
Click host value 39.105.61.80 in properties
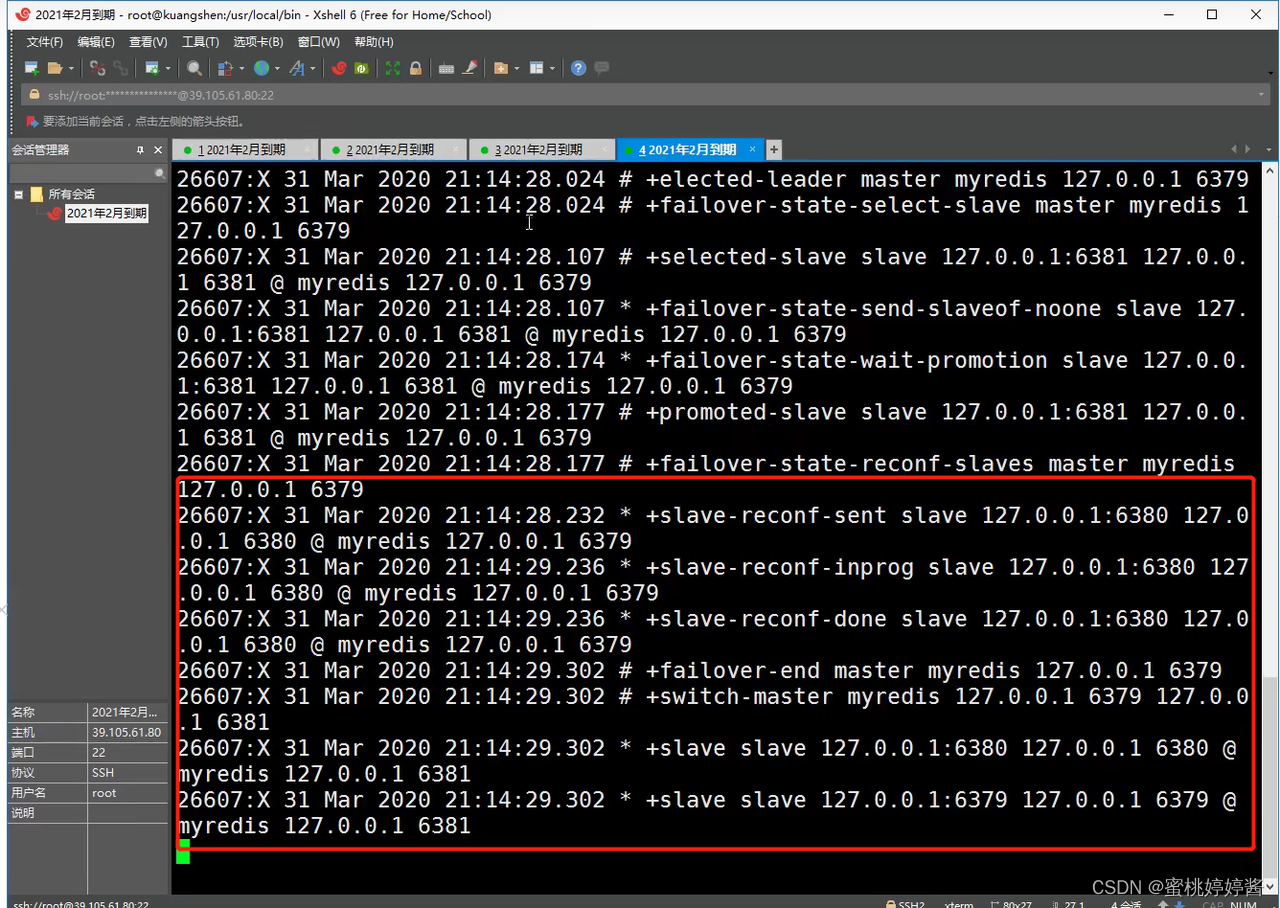126,733
